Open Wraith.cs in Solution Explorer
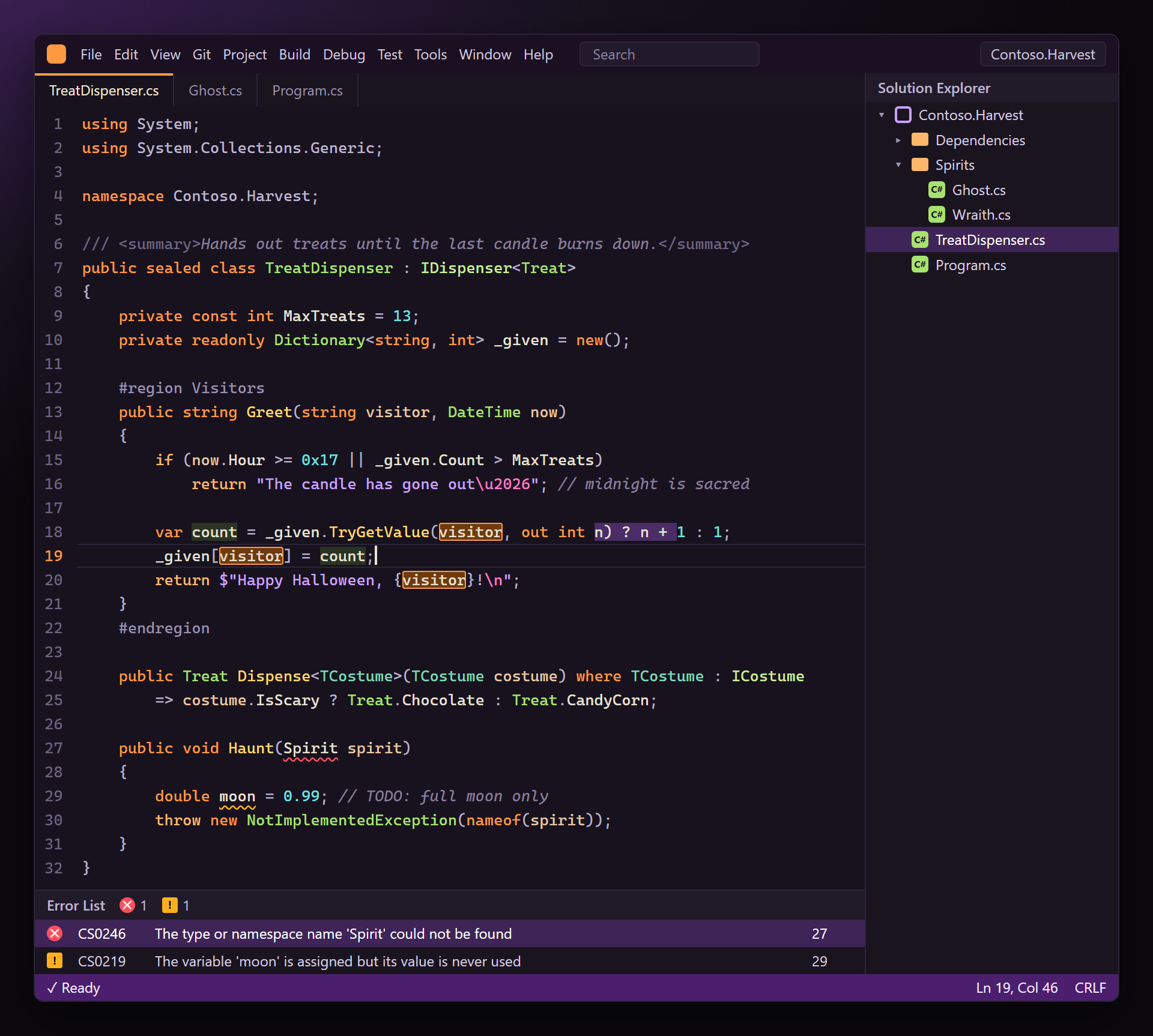This screenshot has height=1036, width=1153. click(x=991, y=214)
